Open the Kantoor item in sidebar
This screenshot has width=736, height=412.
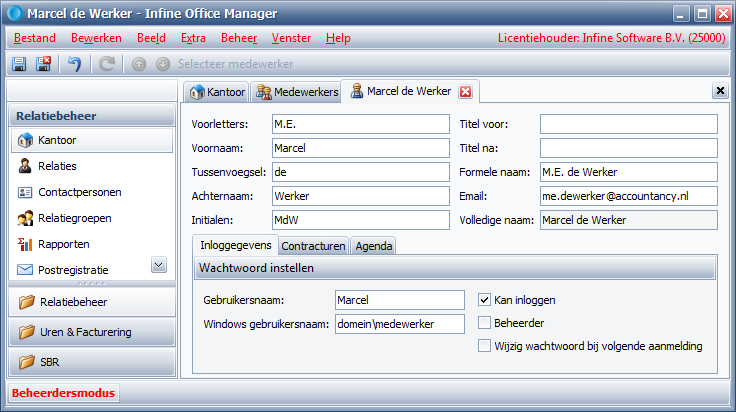pyautogui.click(x=92, y=140)
